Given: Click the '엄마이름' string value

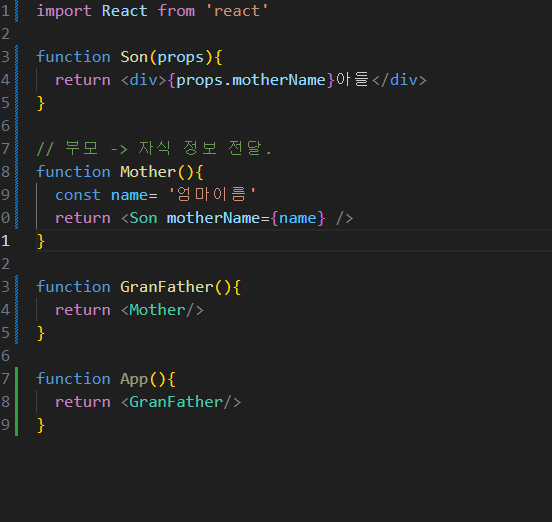Looking at the screenshot, I should point(212,195).
